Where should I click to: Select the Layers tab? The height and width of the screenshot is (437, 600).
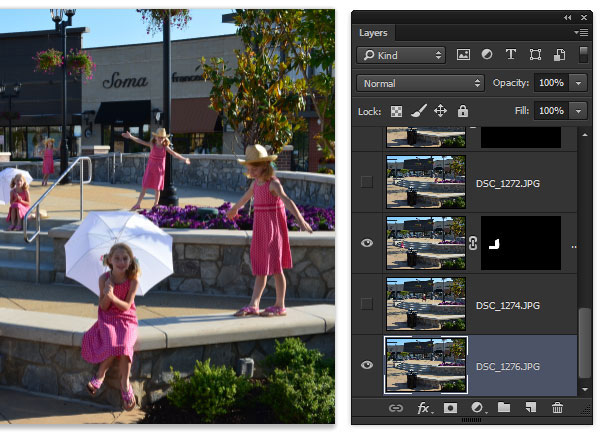[373, 33]
